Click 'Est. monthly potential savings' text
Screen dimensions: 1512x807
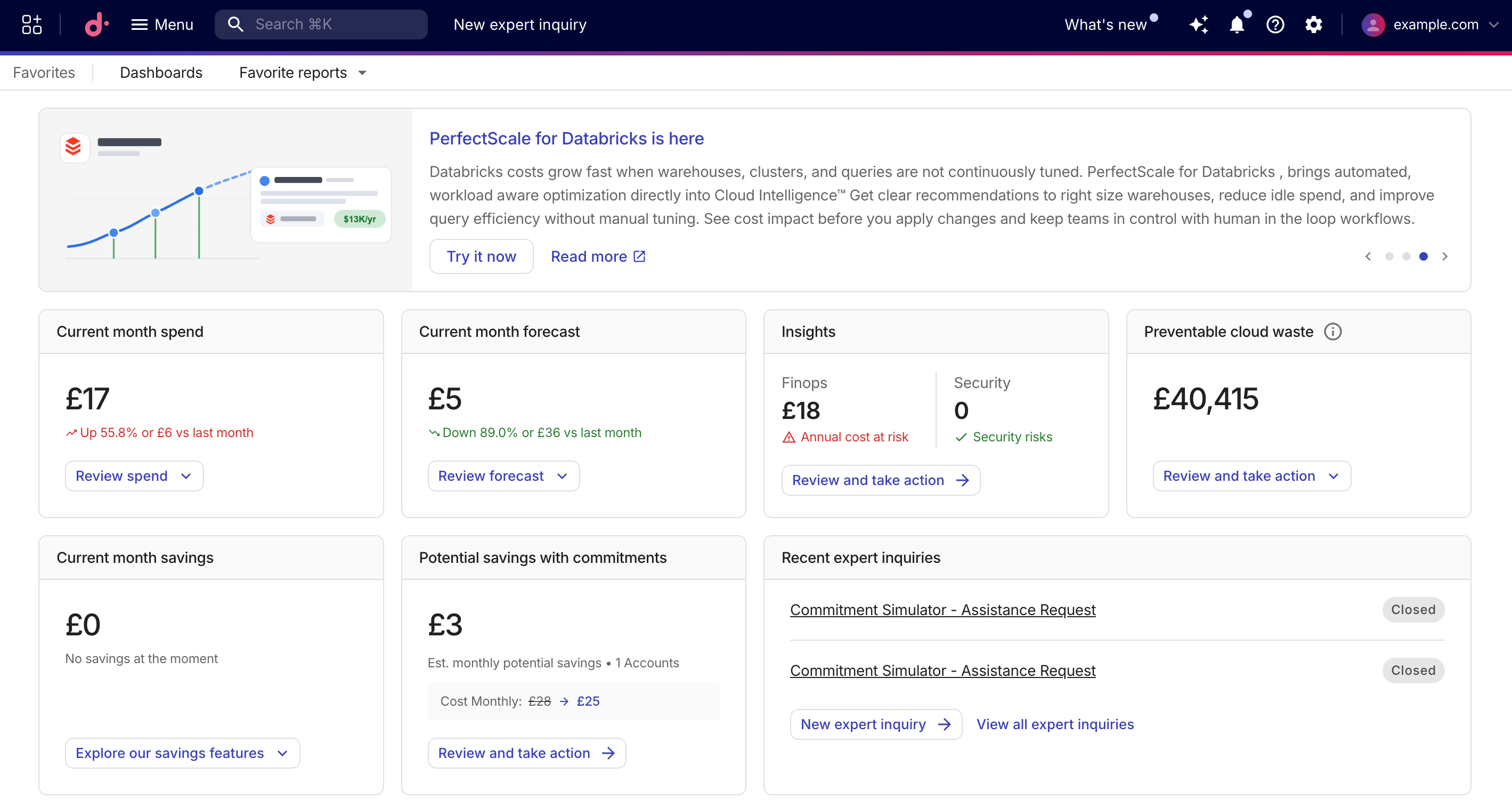(x=514, y=663)
